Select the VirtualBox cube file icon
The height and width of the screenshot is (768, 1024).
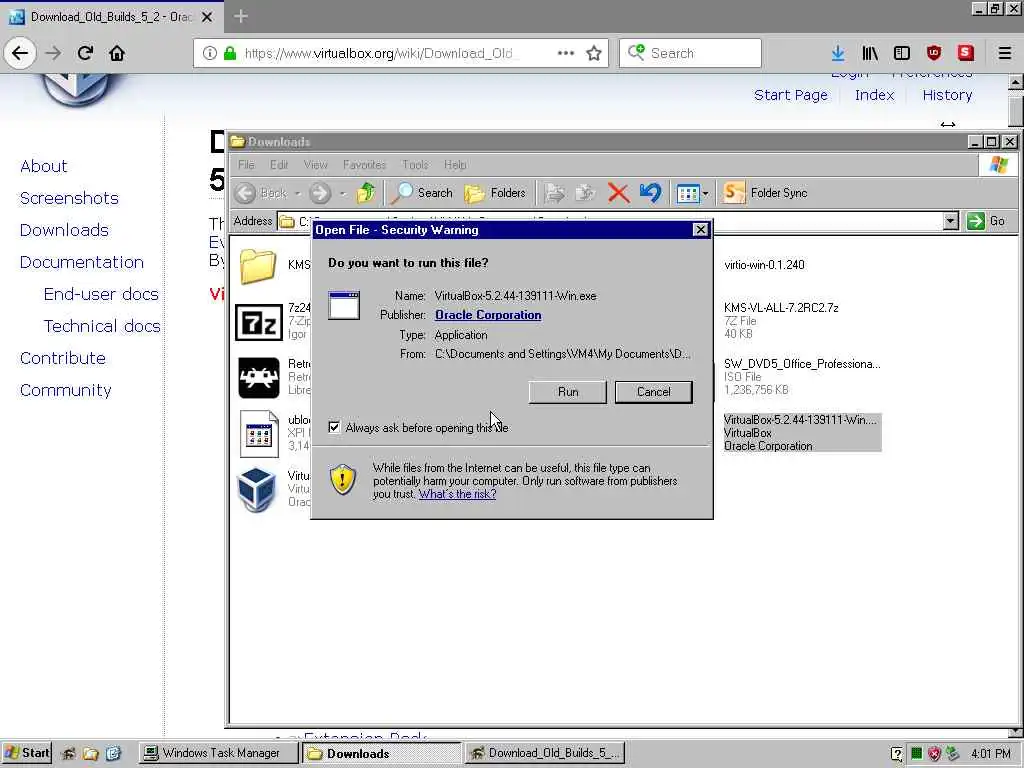257,489
